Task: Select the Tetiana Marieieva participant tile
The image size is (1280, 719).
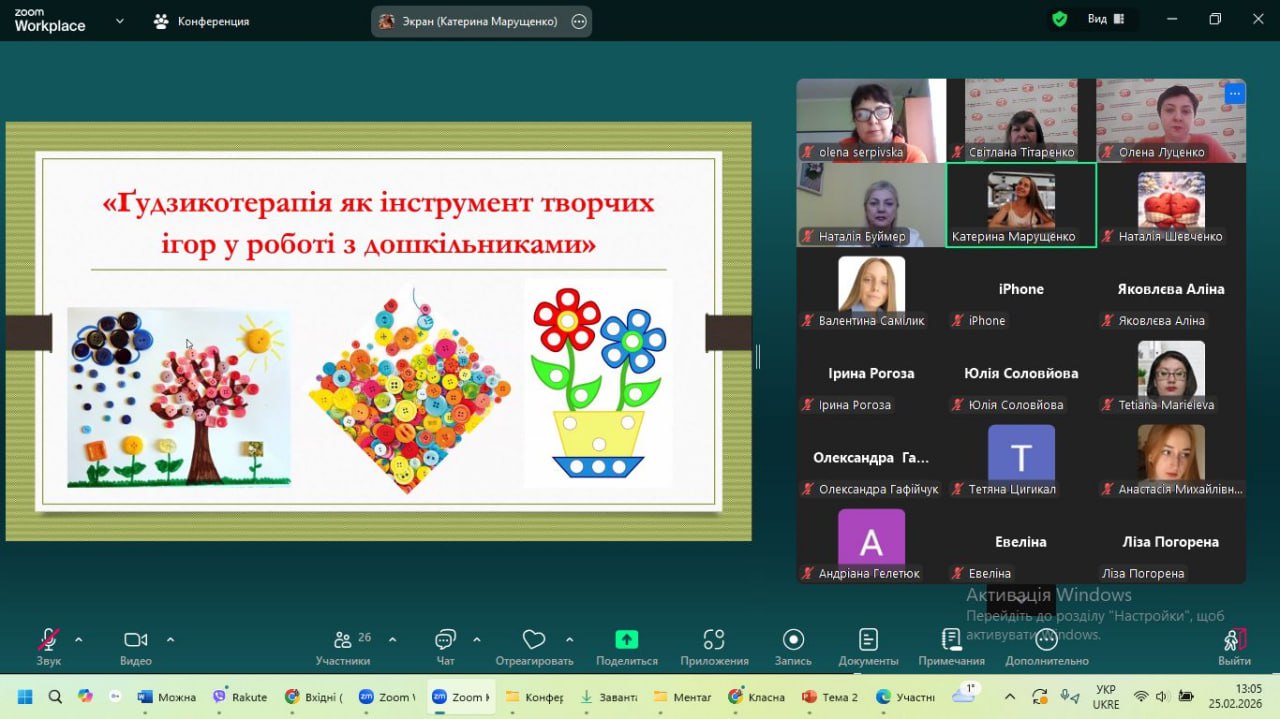Action: click(1171, 374)
